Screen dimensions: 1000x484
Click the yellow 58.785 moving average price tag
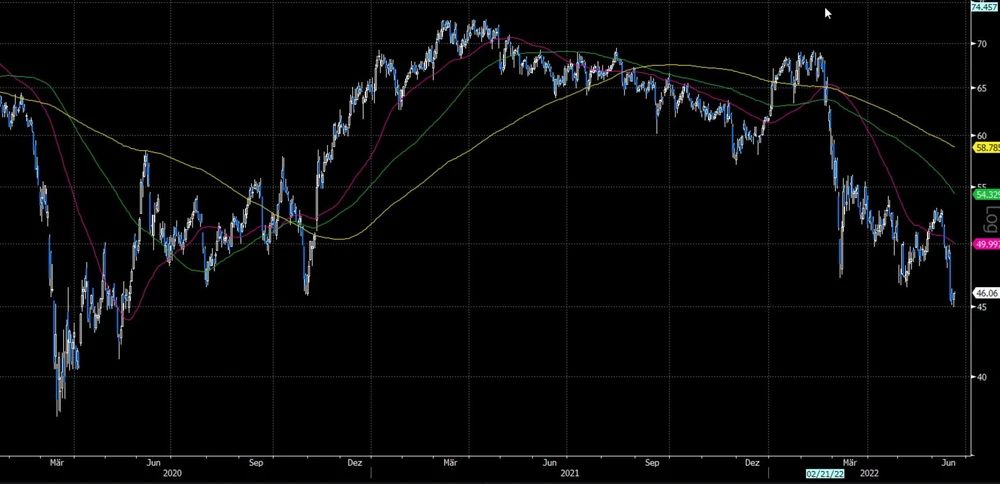[986, 147]
